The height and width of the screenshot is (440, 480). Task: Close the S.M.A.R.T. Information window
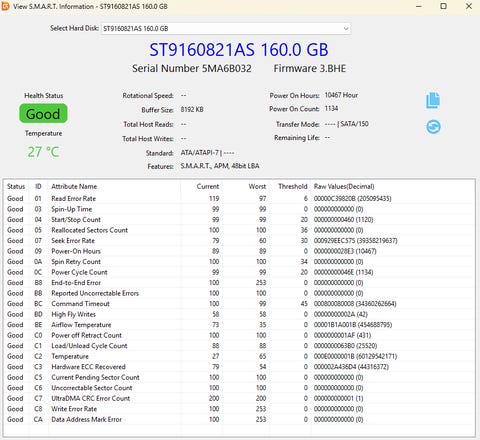coord(469,6)
